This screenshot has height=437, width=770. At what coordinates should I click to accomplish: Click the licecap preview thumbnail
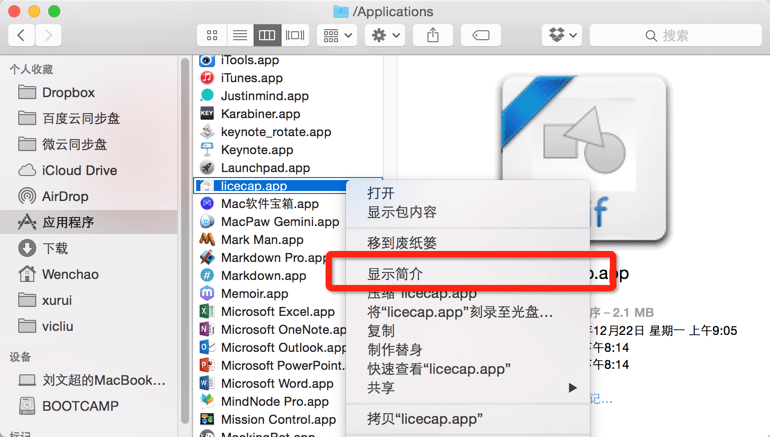[584, 157]
